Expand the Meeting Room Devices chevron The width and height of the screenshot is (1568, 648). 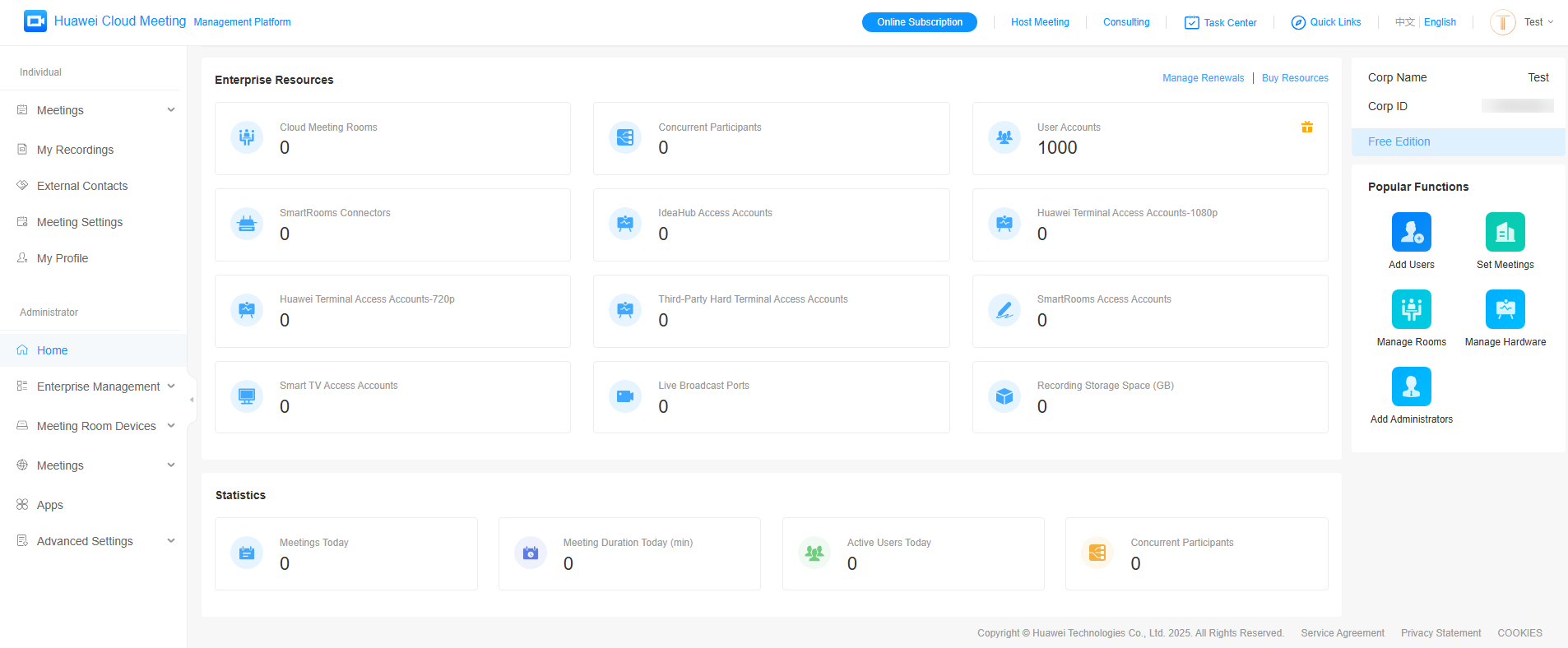pos(171,426)
